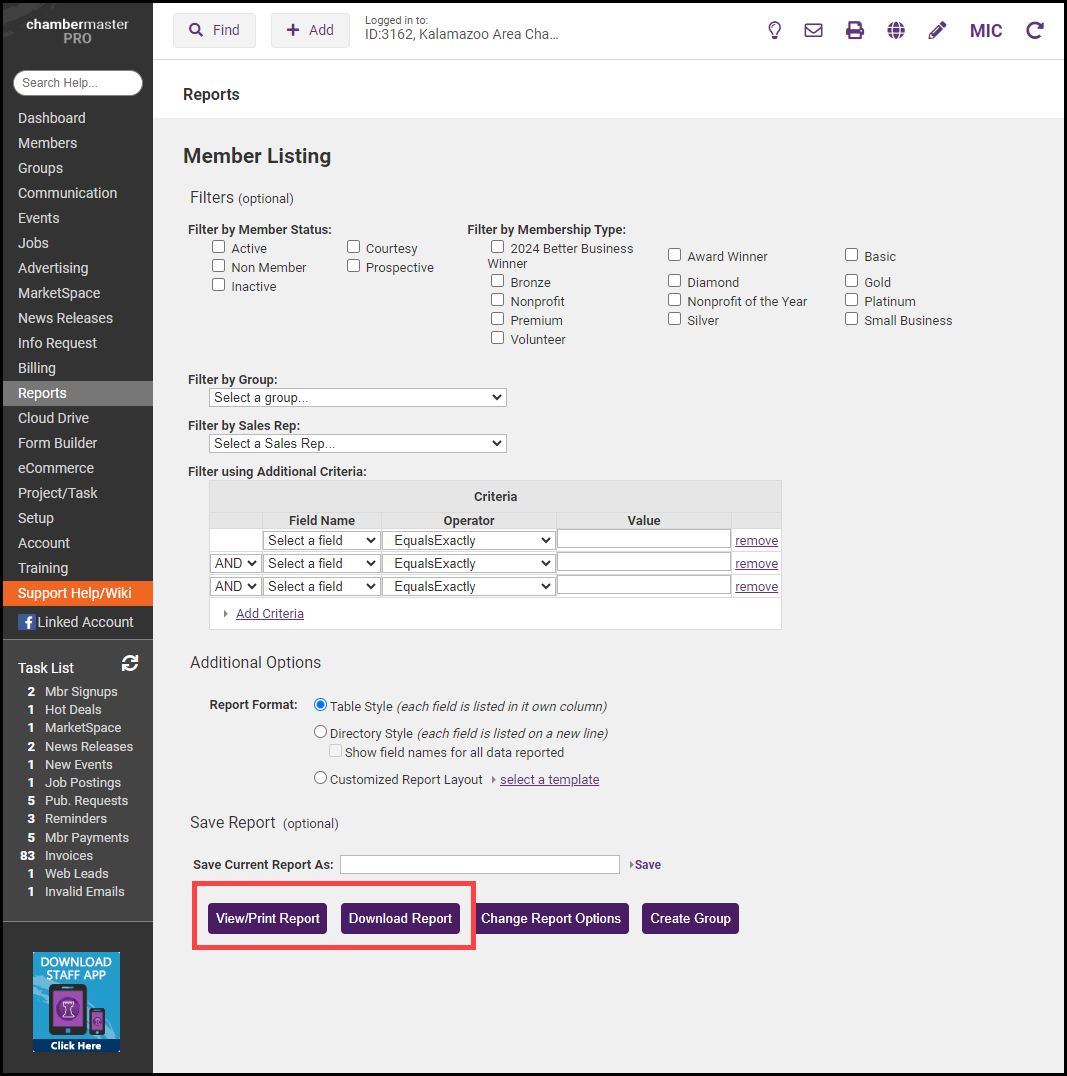Select the Directory Style report format

[320, 732]
